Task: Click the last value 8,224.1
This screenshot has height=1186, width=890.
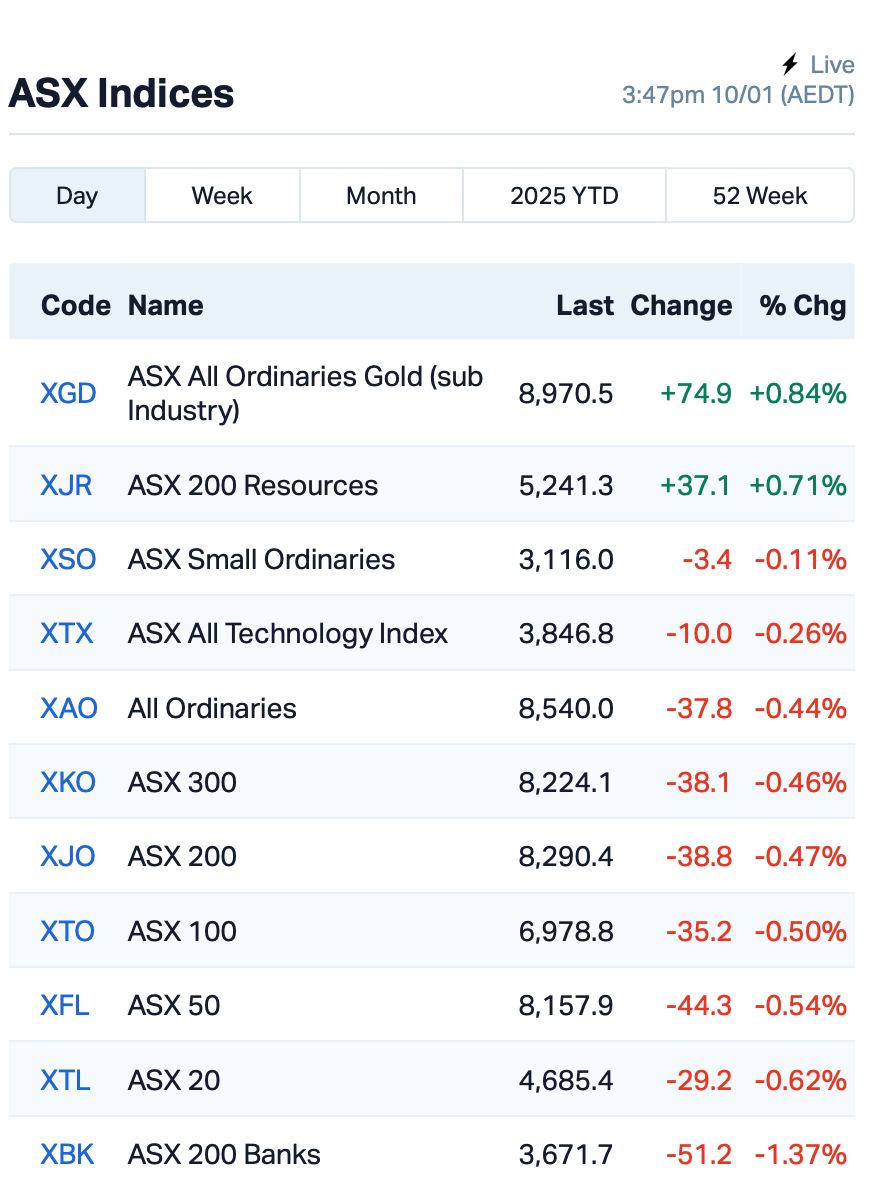Action: coord(566,782)
